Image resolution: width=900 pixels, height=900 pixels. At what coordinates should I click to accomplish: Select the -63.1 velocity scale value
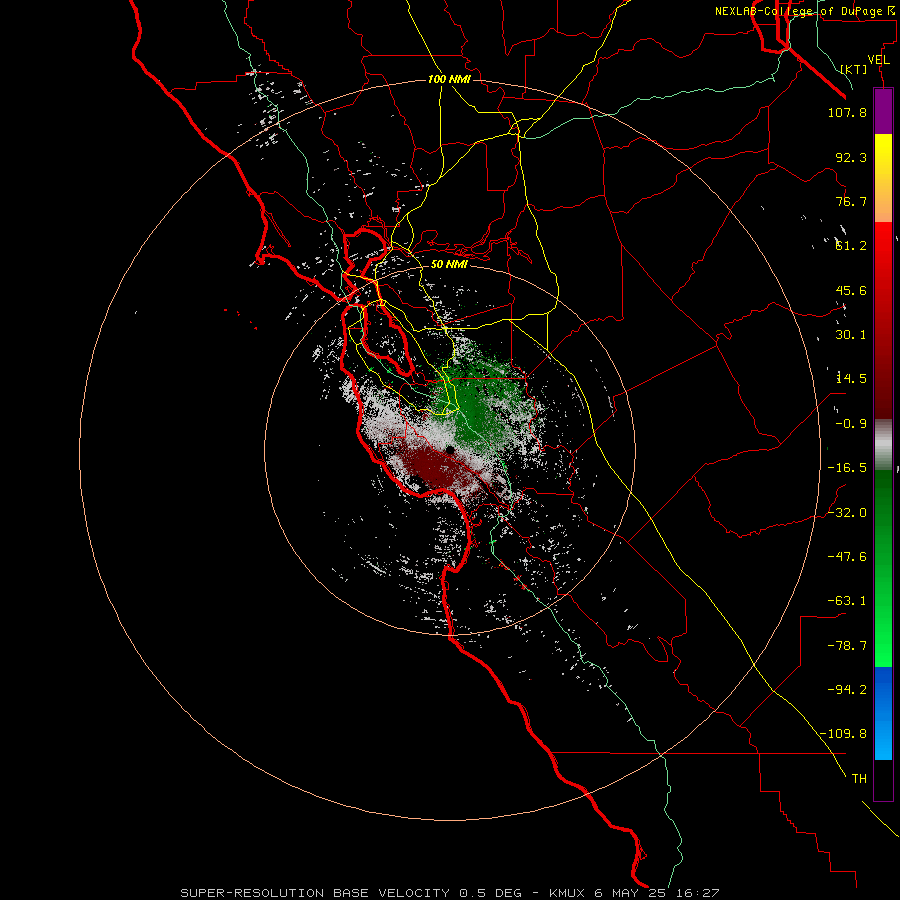847,601
